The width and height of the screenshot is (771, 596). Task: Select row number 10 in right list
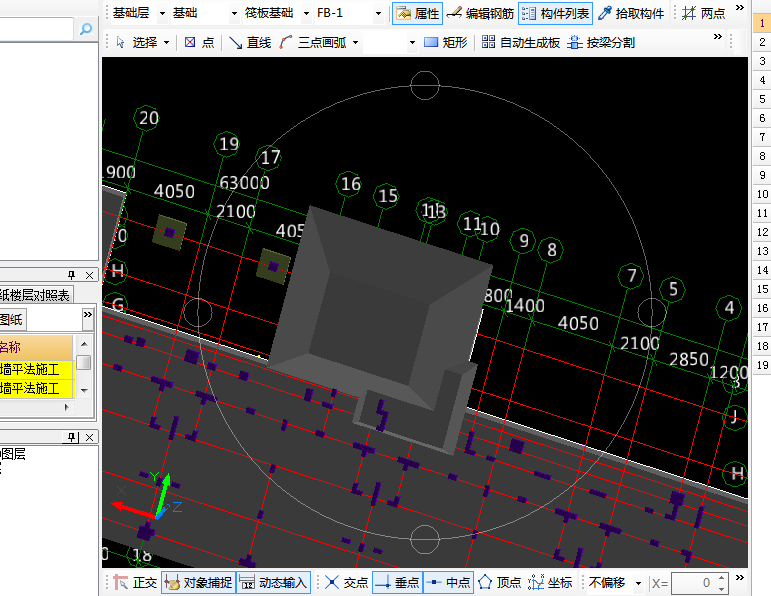click(x=762, y=194)
